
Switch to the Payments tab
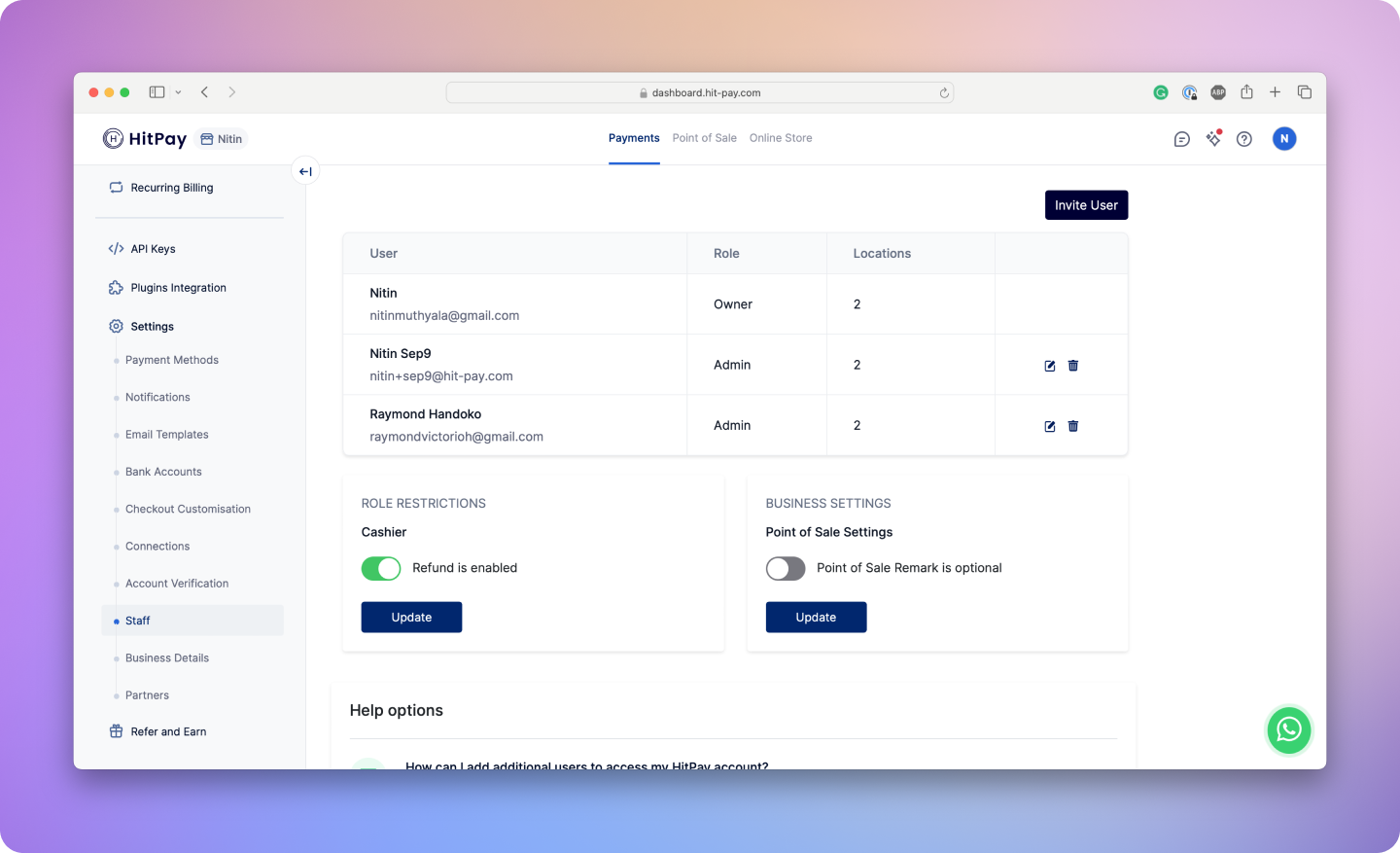tap(634, 138)
